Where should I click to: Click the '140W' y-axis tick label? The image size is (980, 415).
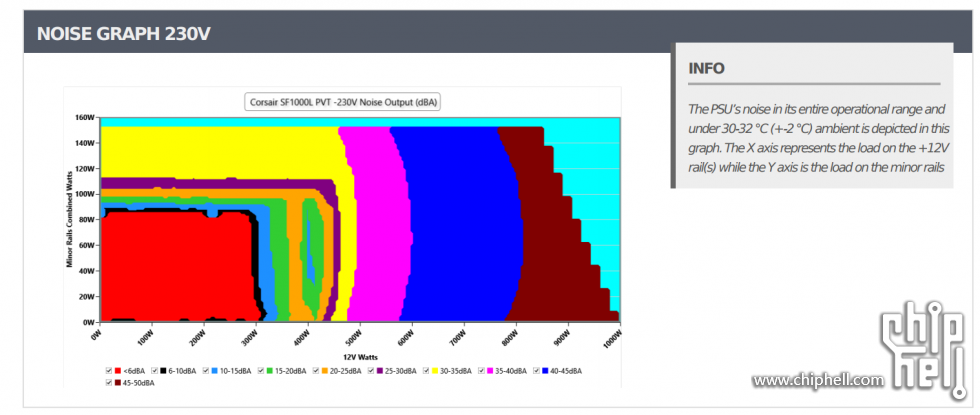point(85,142)
